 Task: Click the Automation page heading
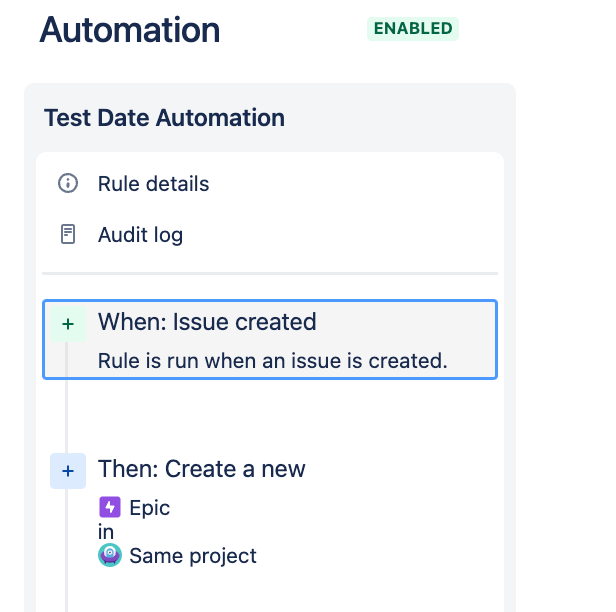tap(130, 30)
